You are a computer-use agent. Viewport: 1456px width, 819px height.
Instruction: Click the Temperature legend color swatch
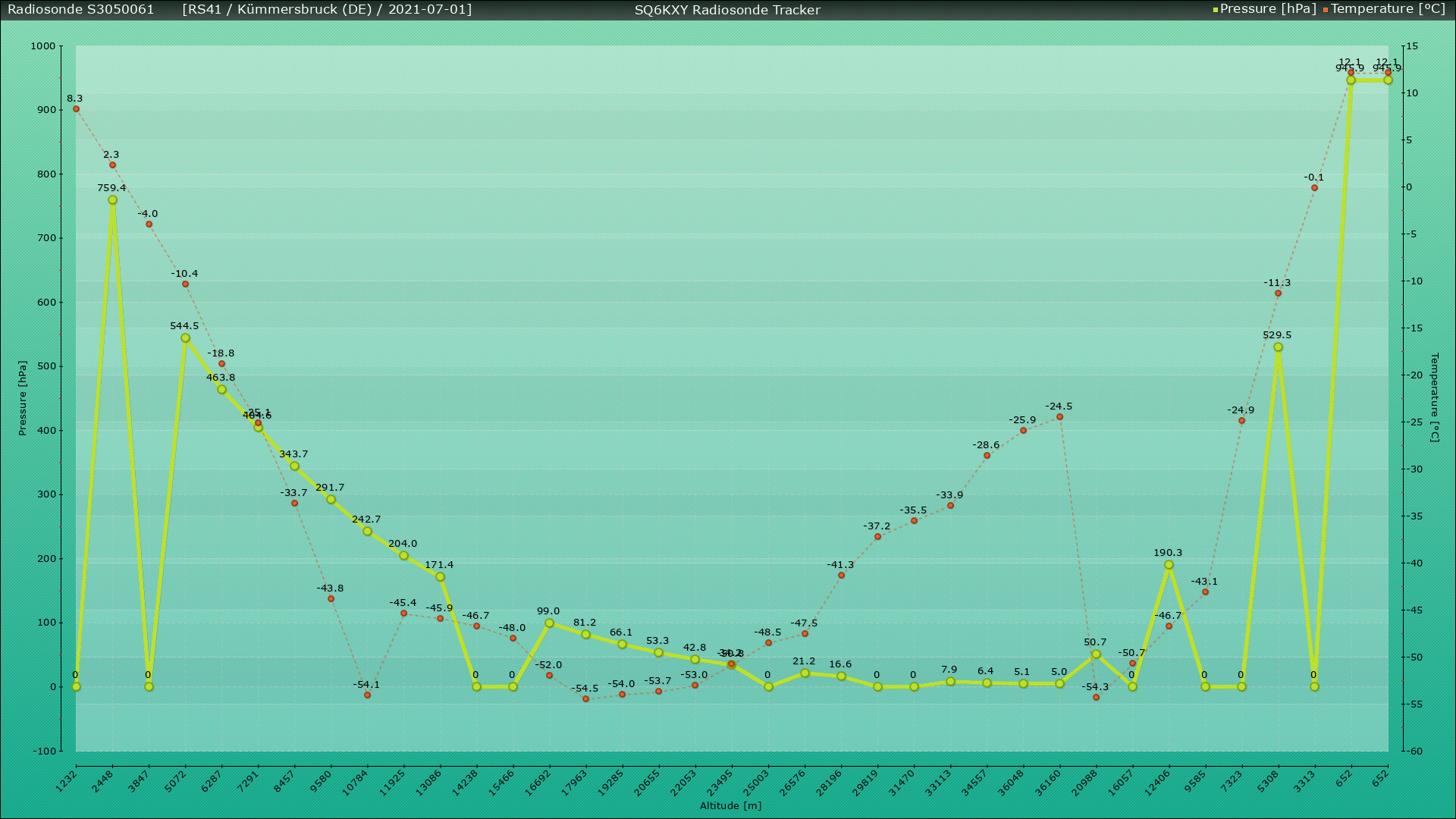(1326, 10)
